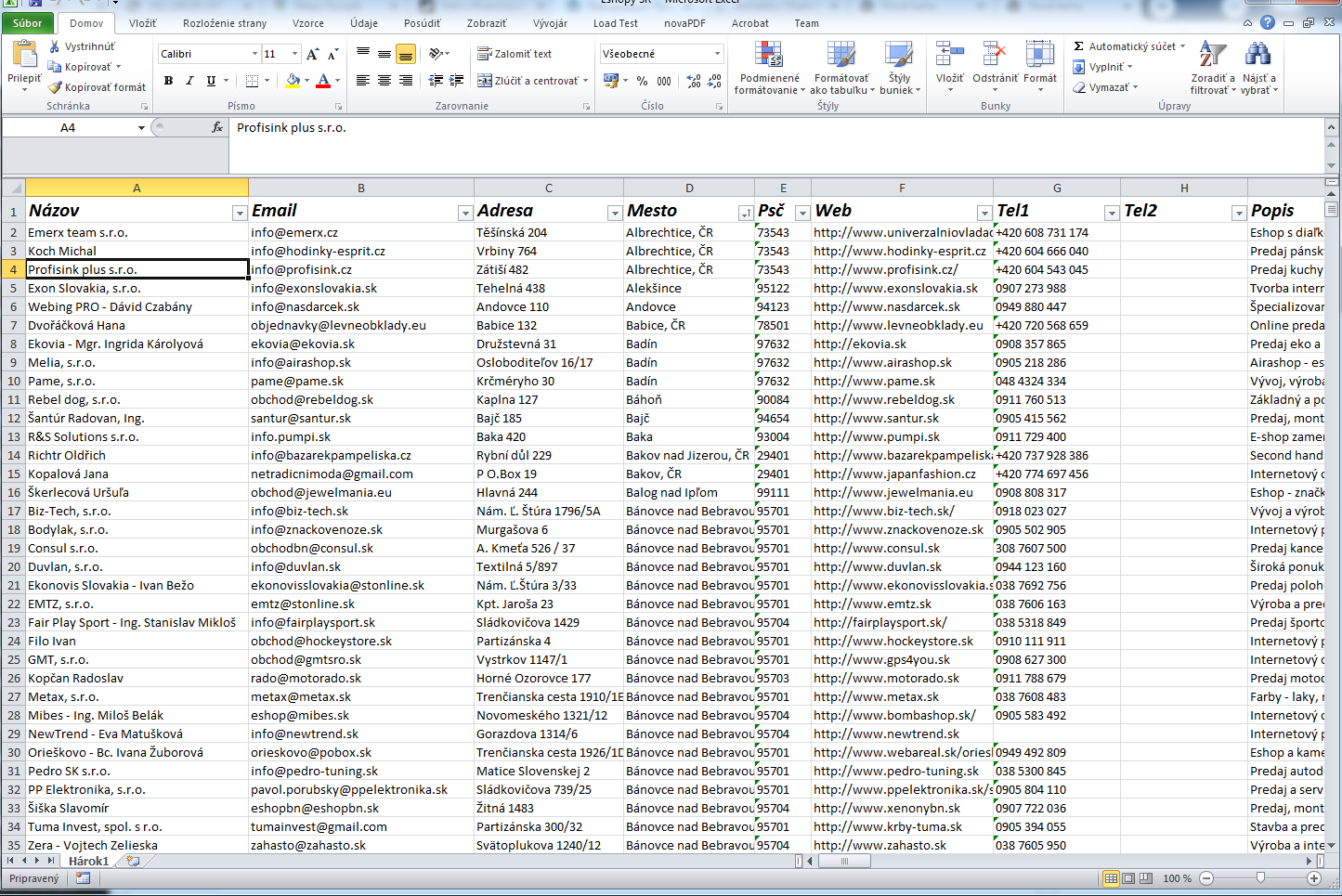Switch to the Vzorce tab
This screenshot has width=1342, height=896.
click(x=308, y=23)
